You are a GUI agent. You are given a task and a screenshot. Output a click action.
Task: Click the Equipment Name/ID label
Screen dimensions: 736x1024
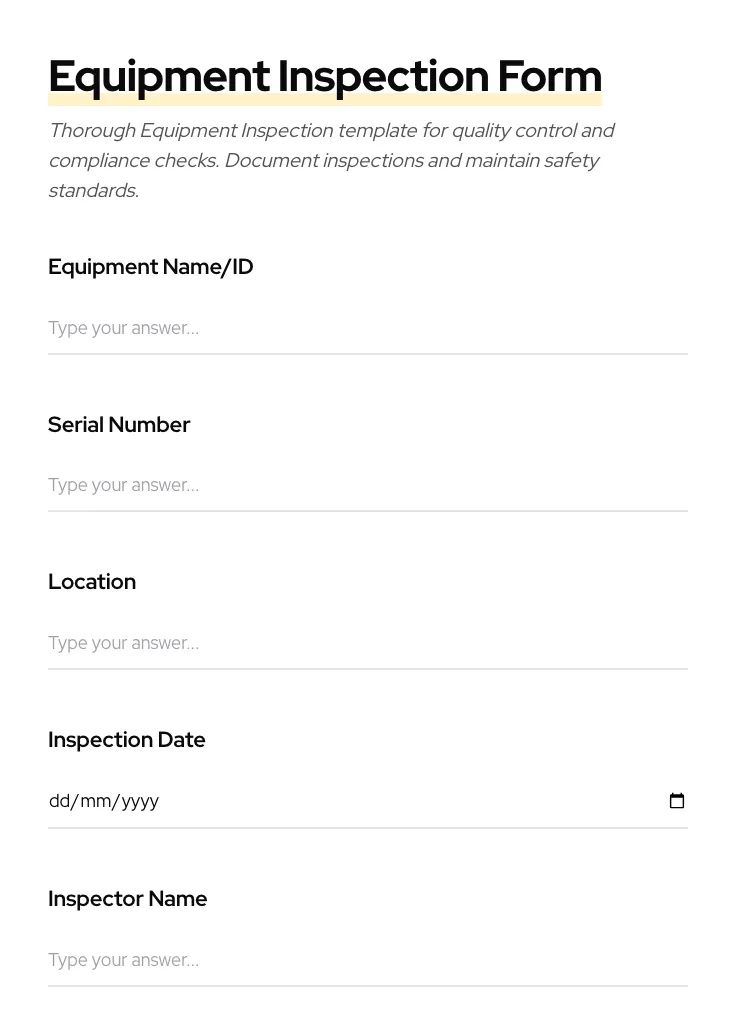click(x=151, y=266)
